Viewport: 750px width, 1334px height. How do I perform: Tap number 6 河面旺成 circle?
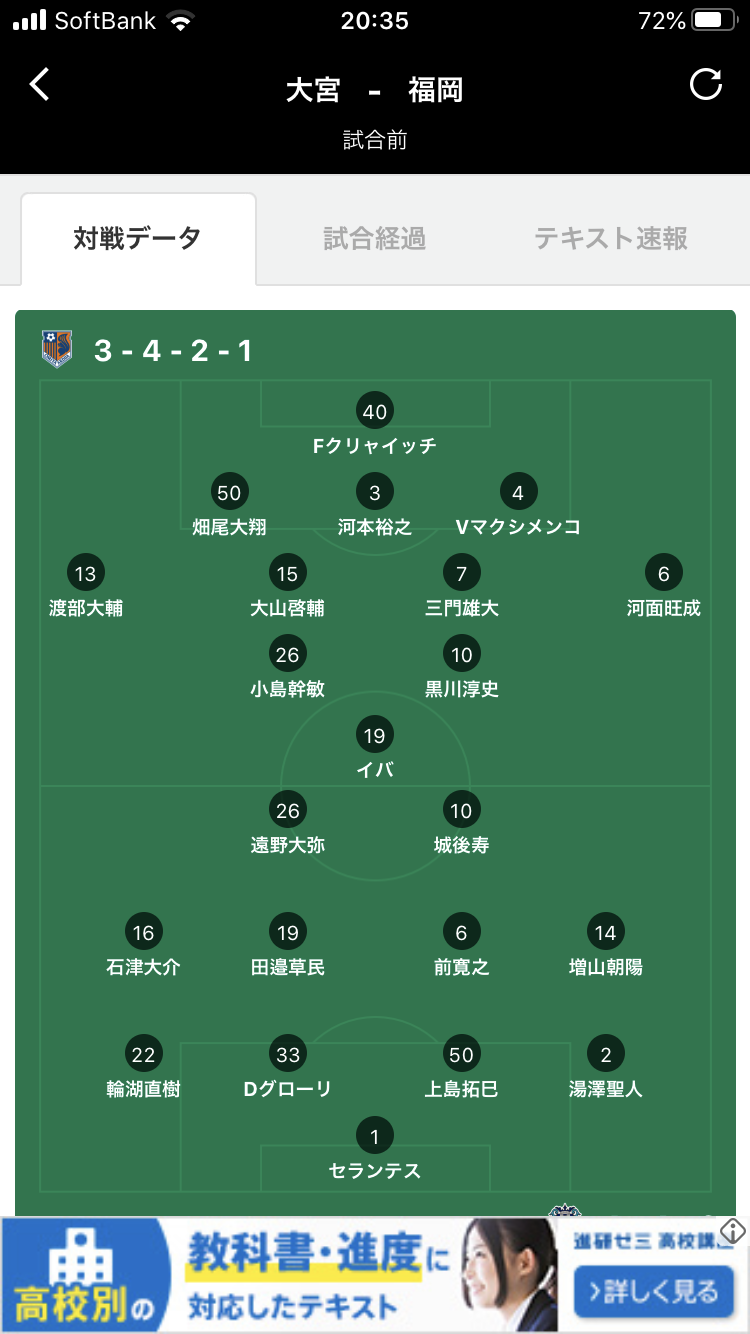pos(663,574)
